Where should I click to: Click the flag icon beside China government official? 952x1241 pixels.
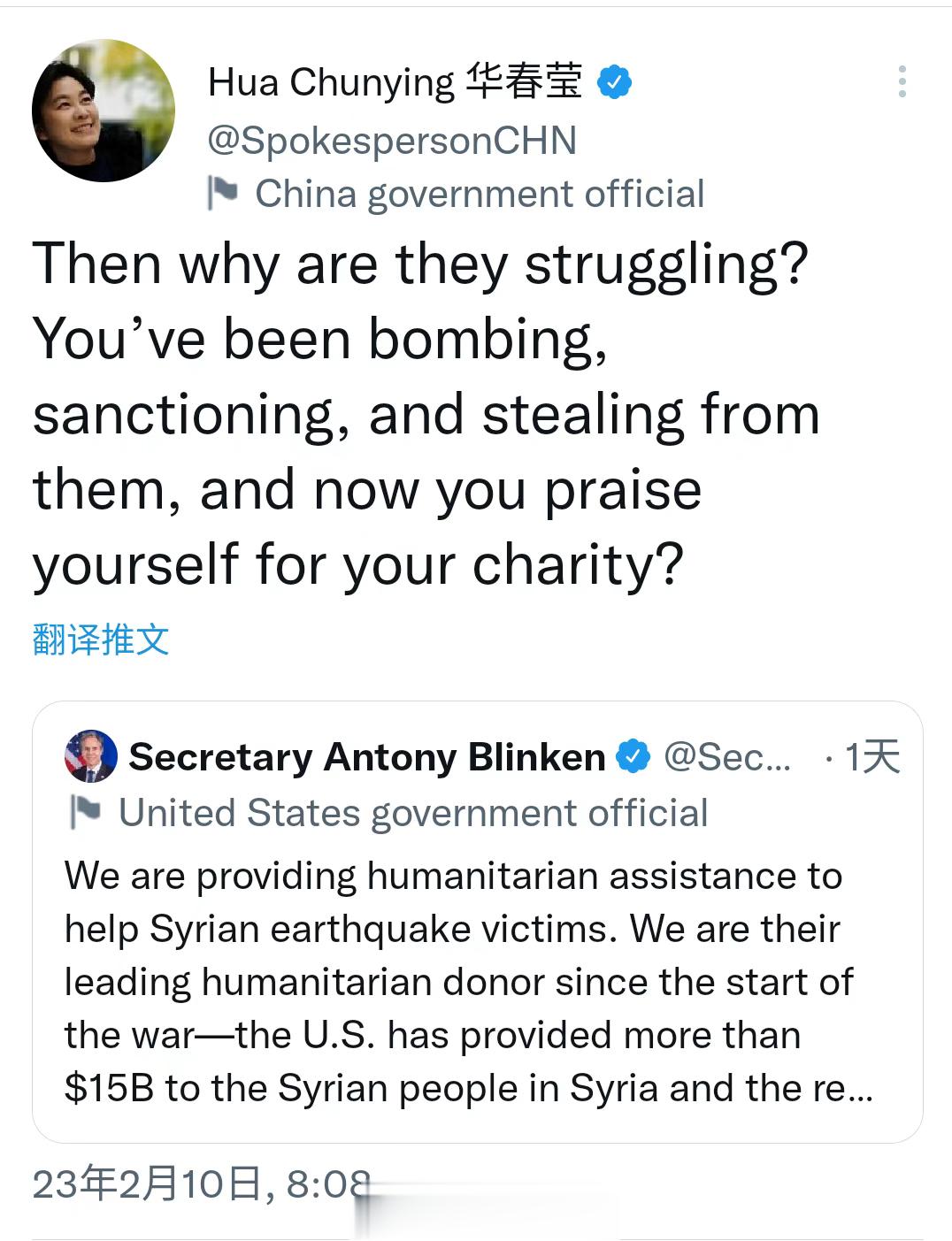[222, 193]
